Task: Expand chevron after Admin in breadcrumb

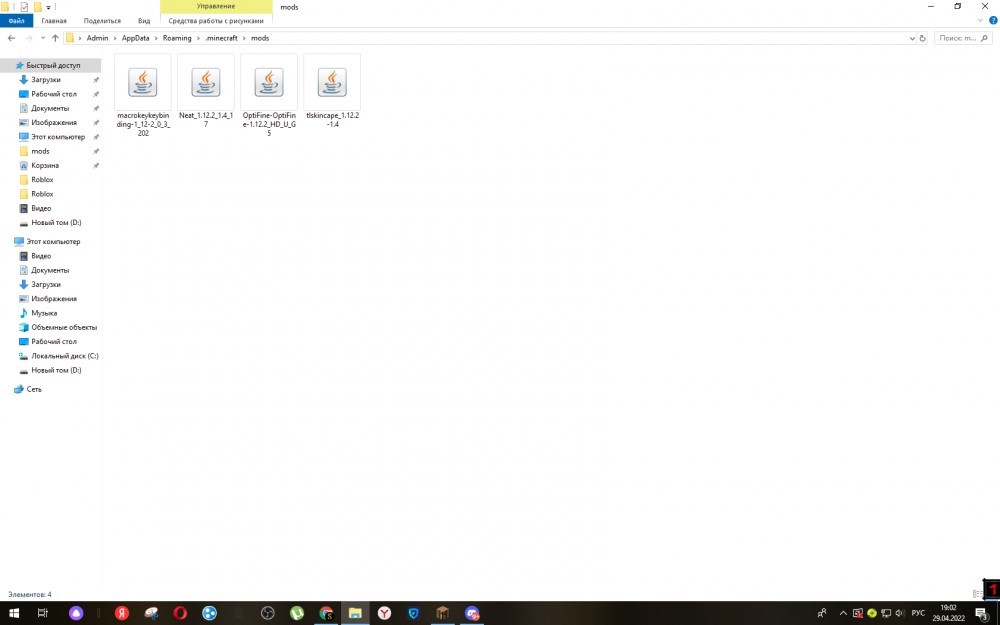Action: (115, 38)
